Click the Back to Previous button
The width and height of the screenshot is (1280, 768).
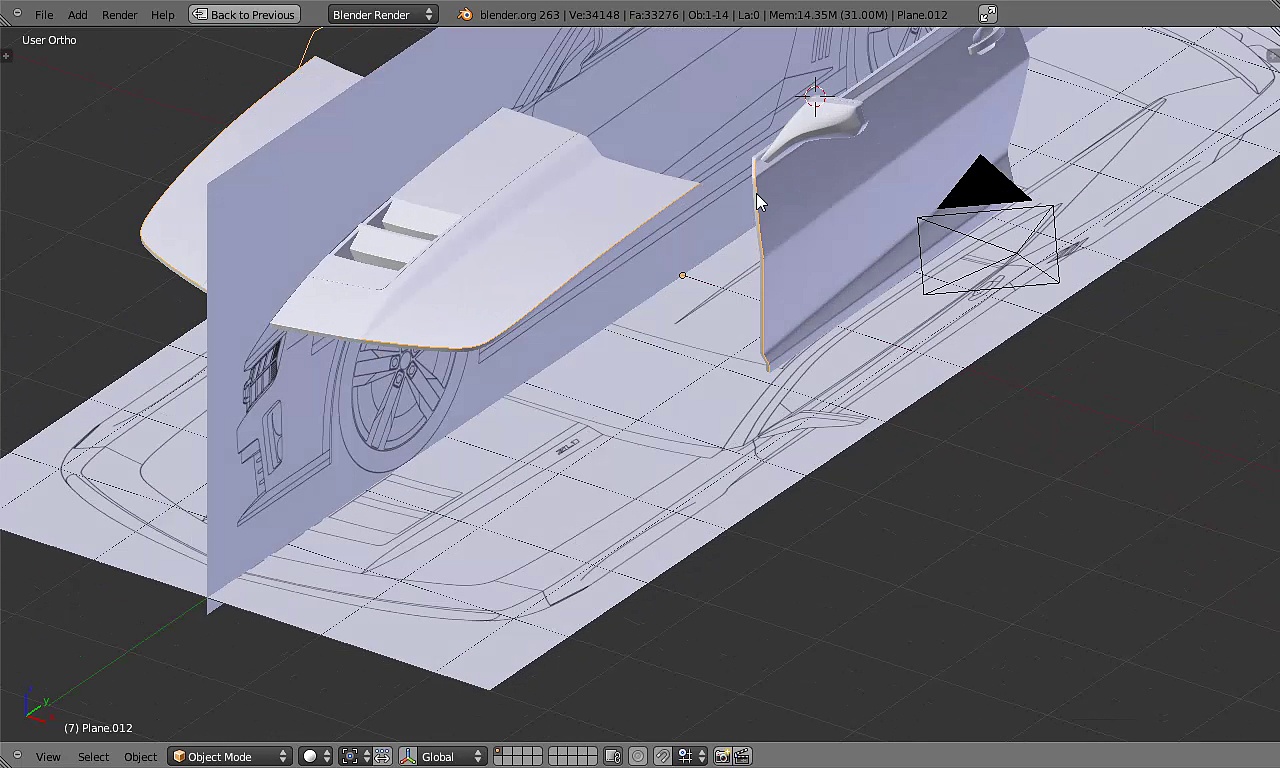245,15
